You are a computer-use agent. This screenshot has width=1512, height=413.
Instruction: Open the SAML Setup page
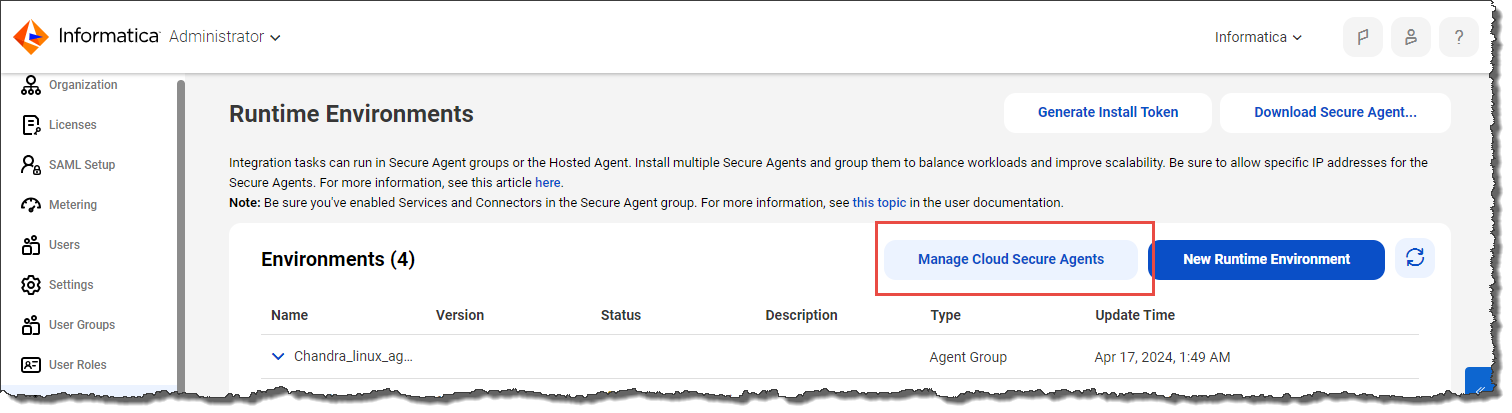click(82, 165)
